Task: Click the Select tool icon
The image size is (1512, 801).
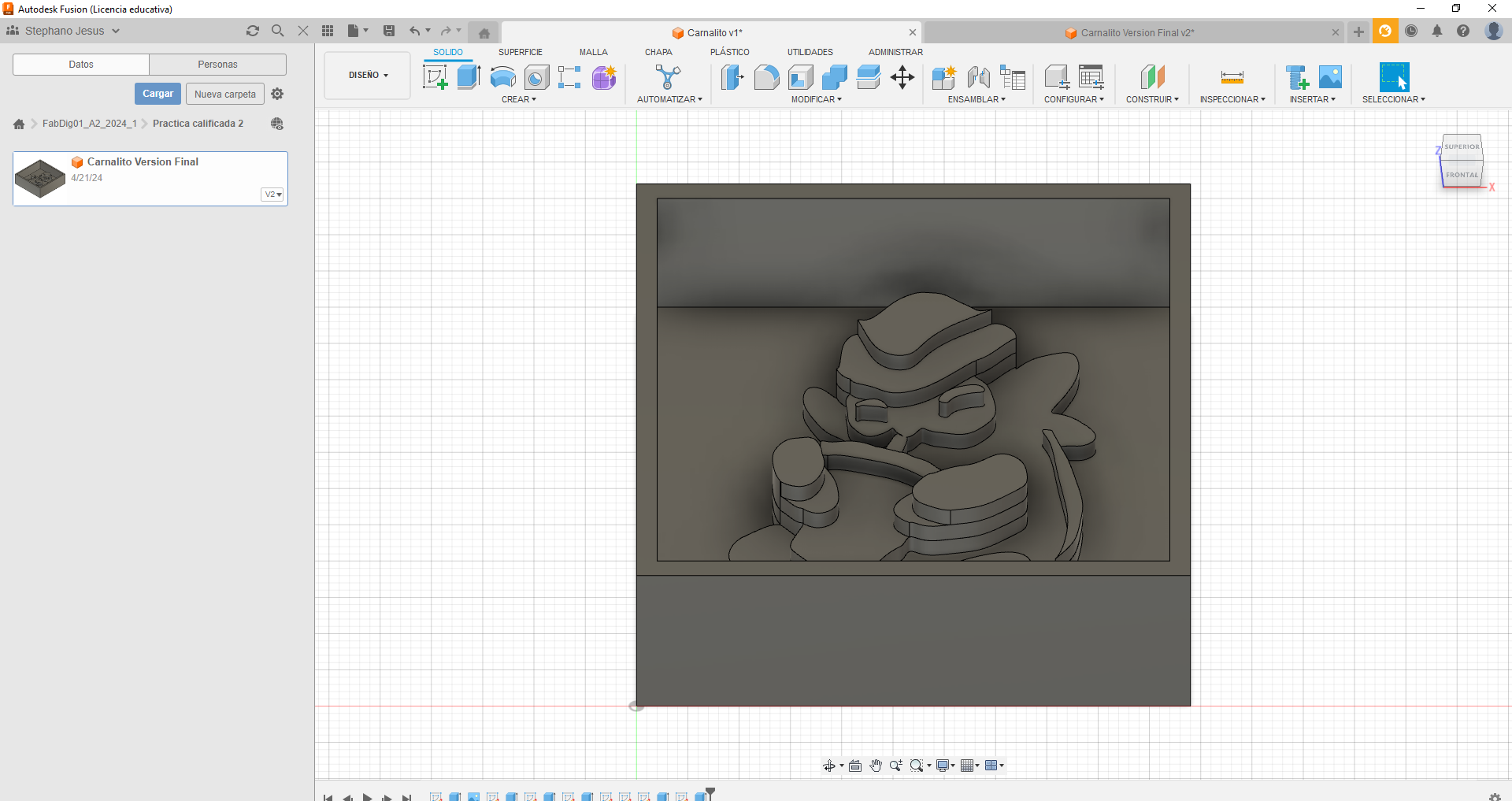Action: tap(1394, 77)
